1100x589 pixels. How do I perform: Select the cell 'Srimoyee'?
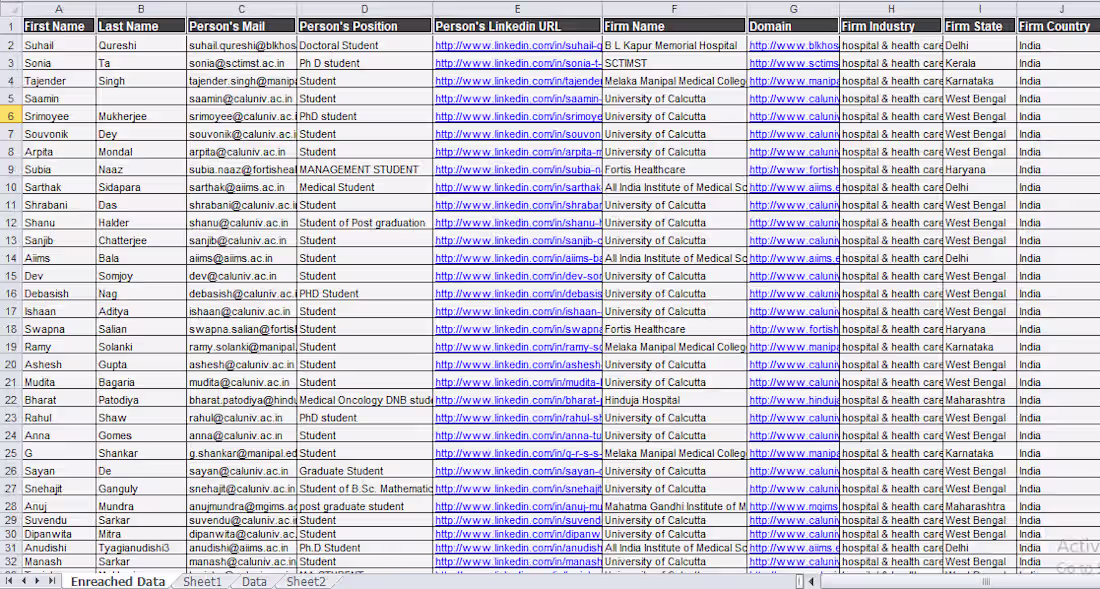59,116
